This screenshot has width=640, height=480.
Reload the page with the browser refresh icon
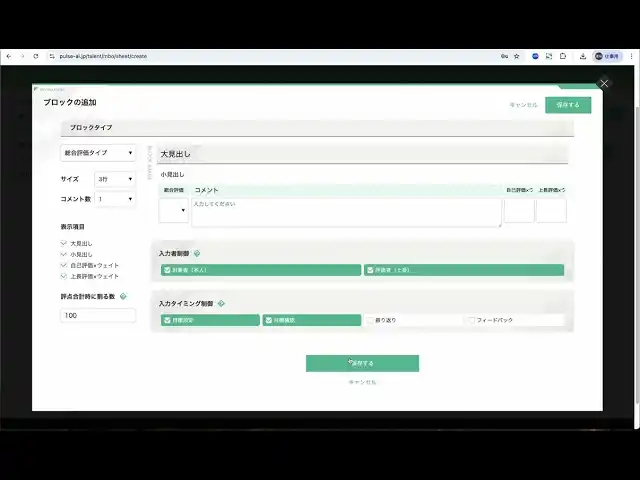point(36,56)
